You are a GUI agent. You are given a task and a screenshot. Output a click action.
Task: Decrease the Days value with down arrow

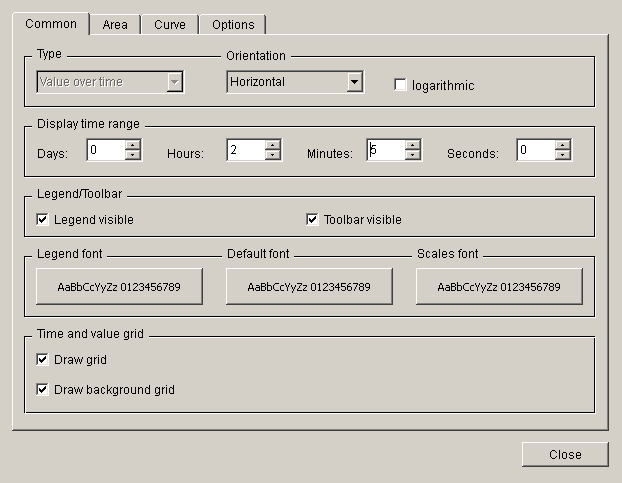[x=133, y=155]
